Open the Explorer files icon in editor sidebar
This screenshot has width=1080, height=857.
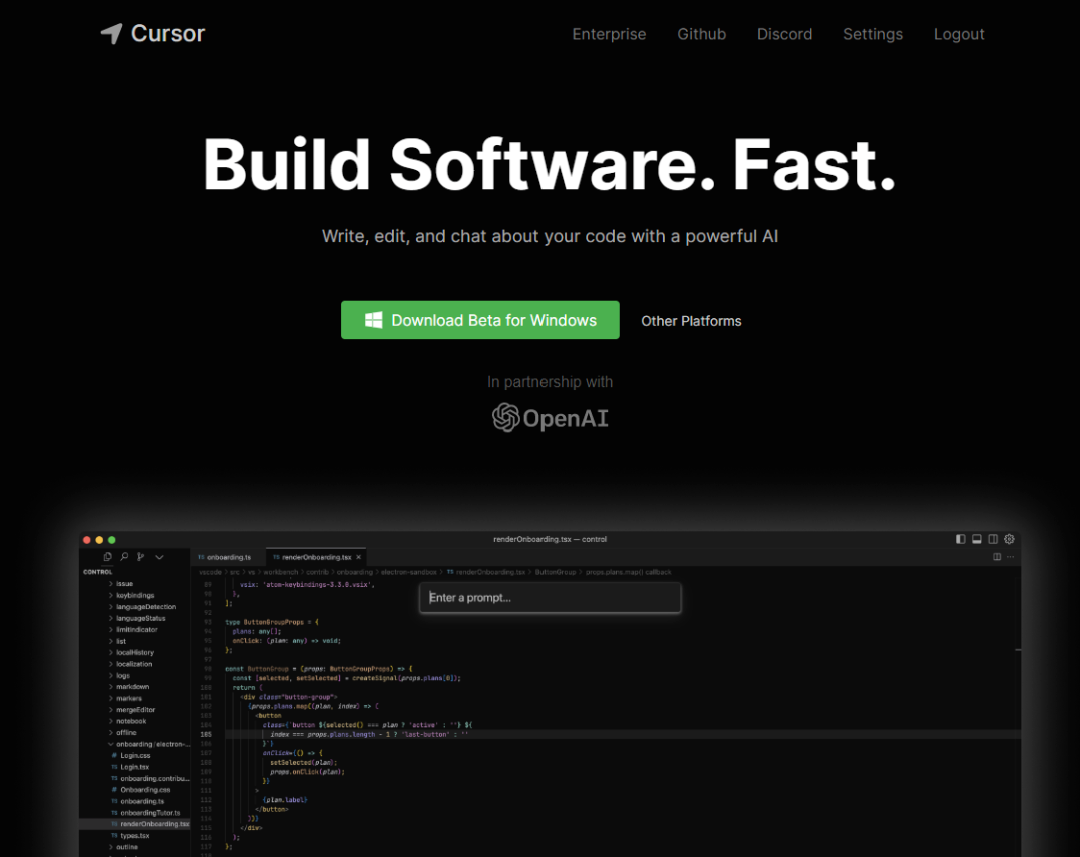[107, 557]
